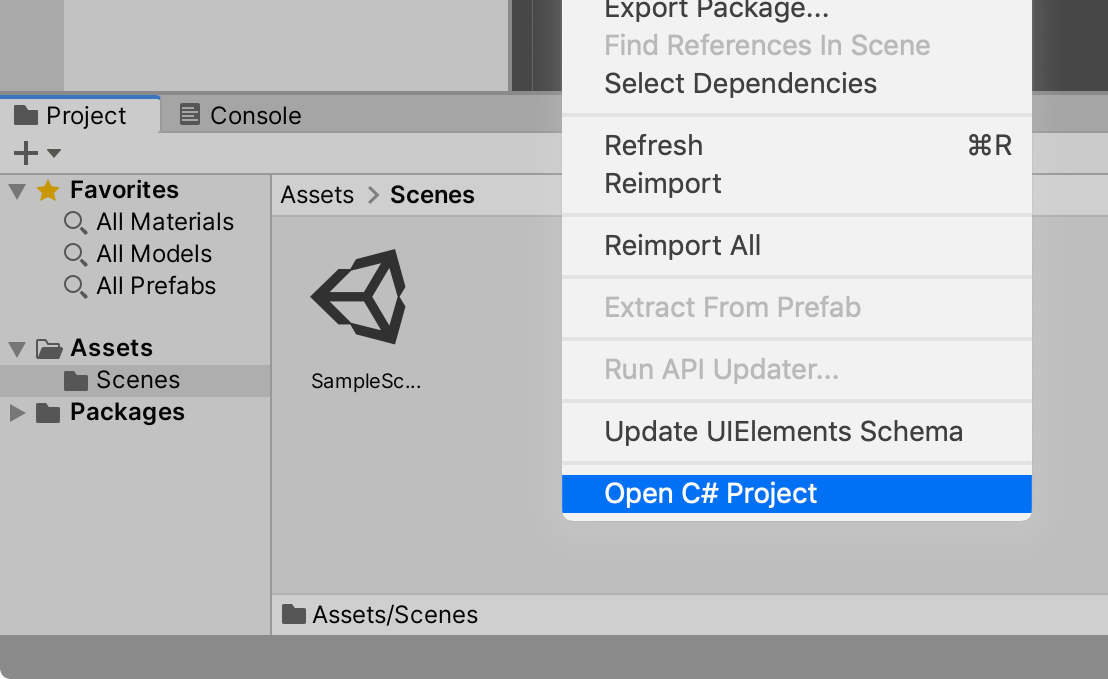Select the All Materials search icon
This screenshot has height=679, width=1108.
click(75, 223)
